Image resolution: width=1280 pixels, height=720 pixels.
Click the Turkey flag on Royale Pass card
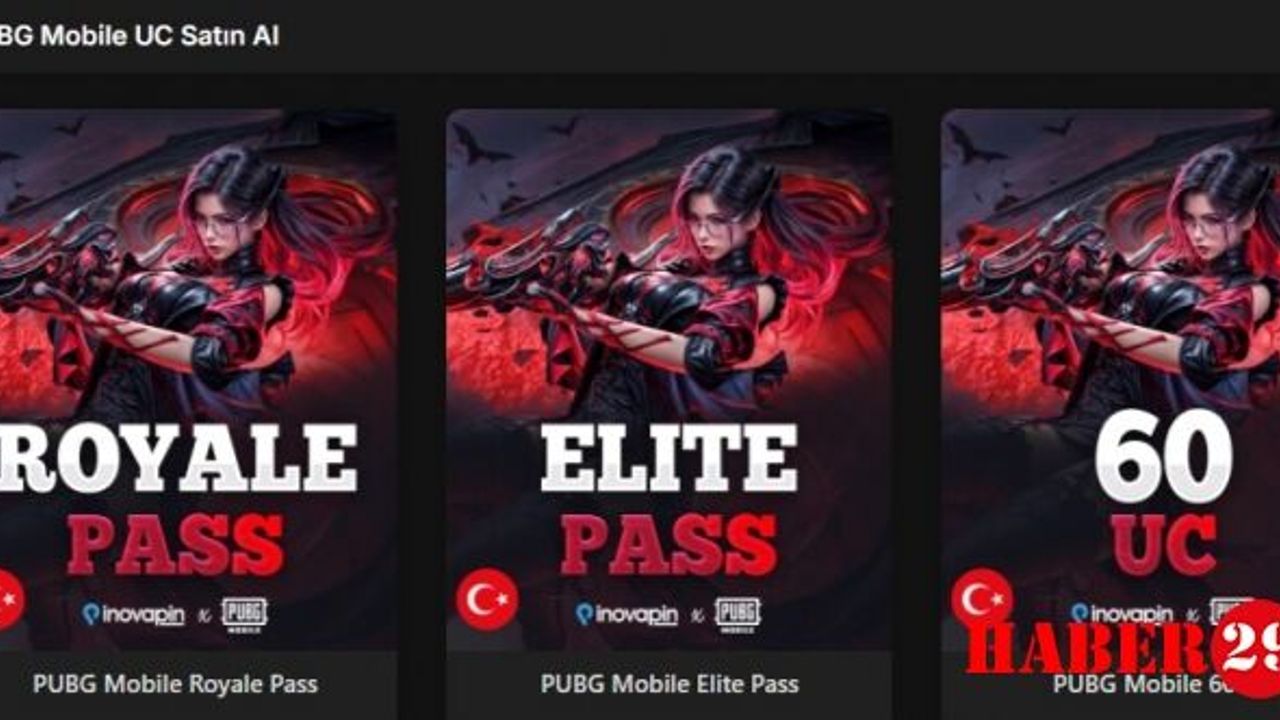pos(10,599)
